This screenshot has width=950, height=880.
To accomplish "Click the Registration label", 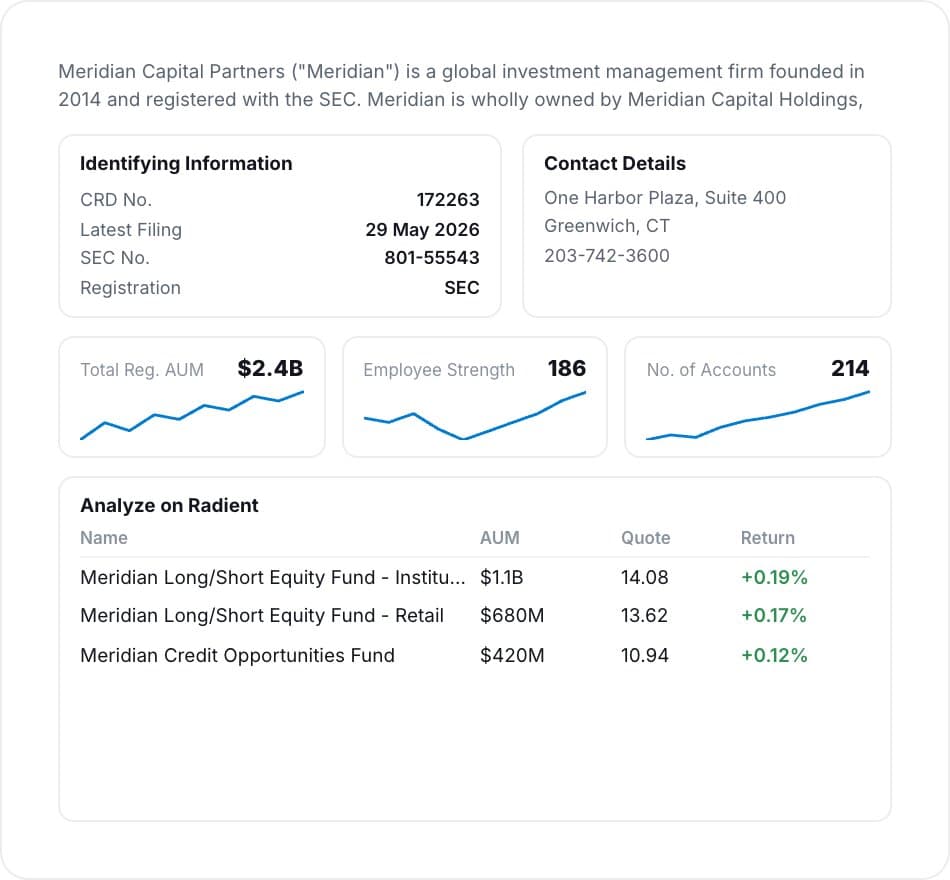I will click(x=130, y=288).
